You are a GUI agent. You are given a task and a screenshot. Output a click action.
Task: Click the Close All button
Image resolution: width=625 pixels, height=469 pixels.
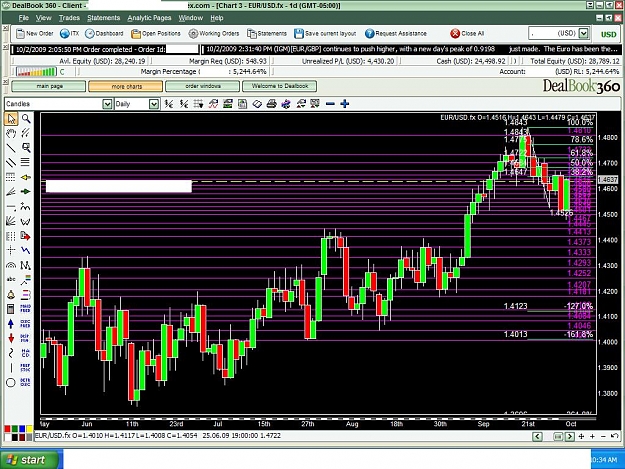[x=467, y=33]
